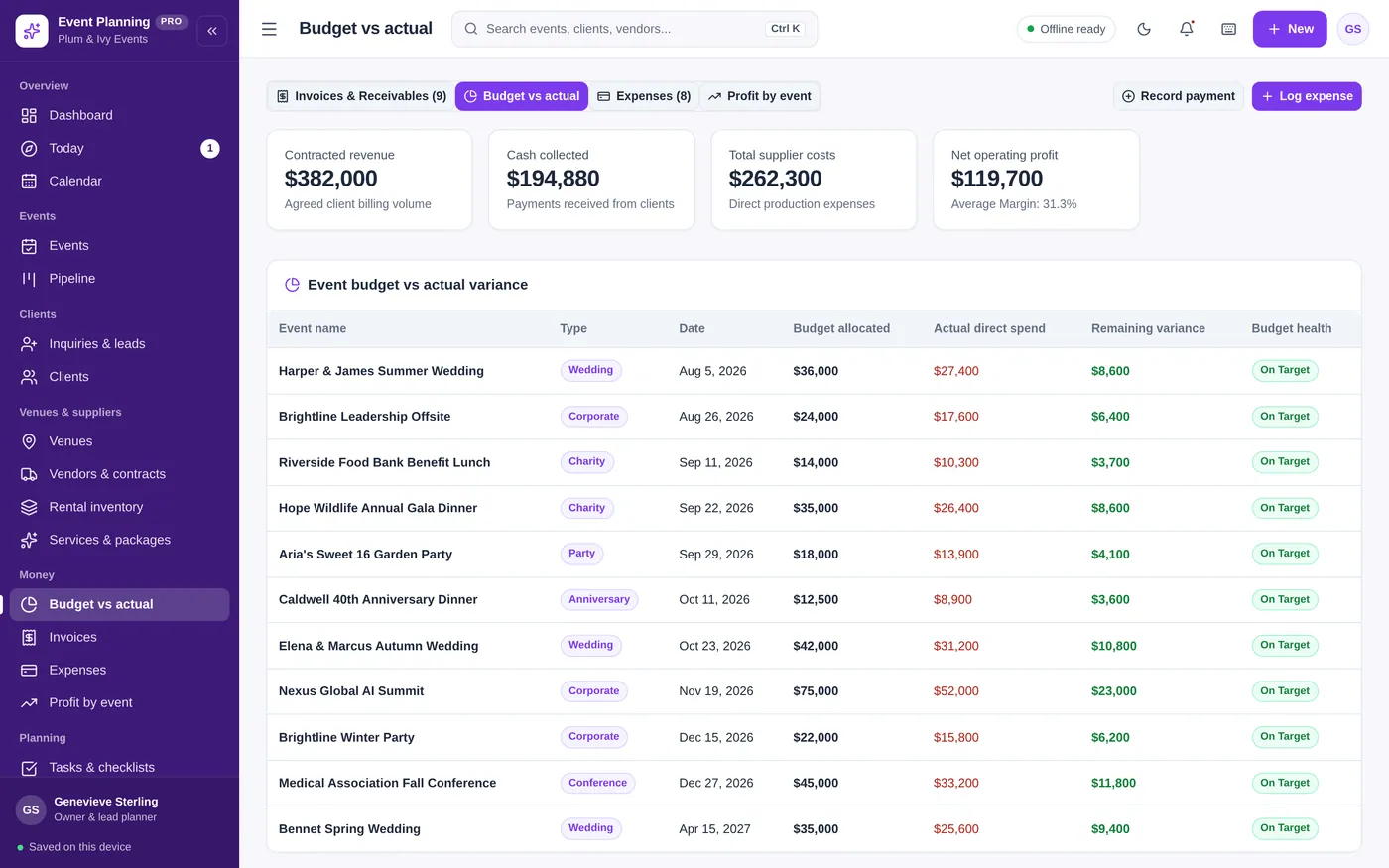
Task: Open the hamburger menu icon
Action: pyautogui.click(x=269, y=29)
